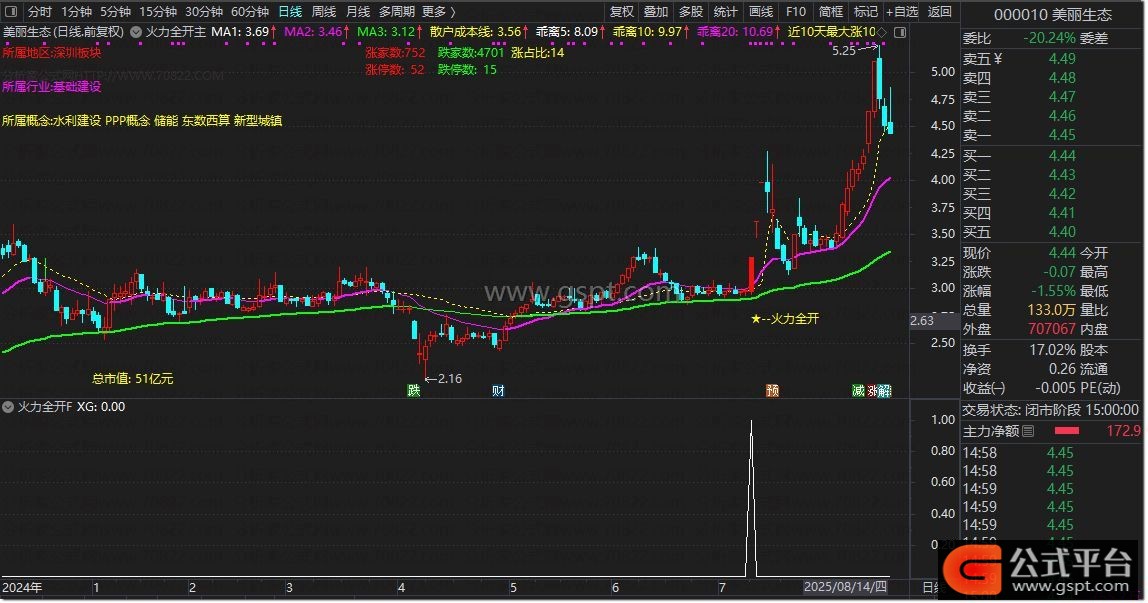Click the window icon at indicator bar end
Screen dimensions: 1148x603
[x=901, y=32]
